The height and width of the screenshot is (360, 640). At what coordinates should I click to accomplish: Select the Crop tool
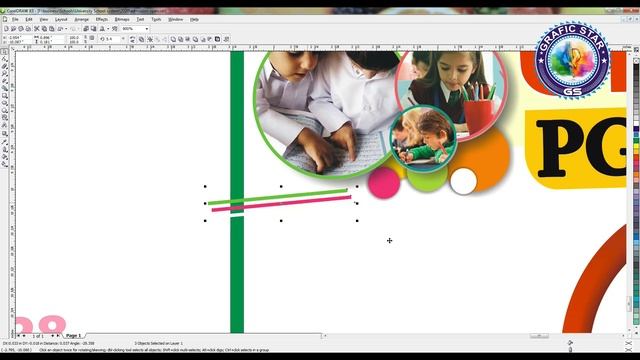coord(4,66)
